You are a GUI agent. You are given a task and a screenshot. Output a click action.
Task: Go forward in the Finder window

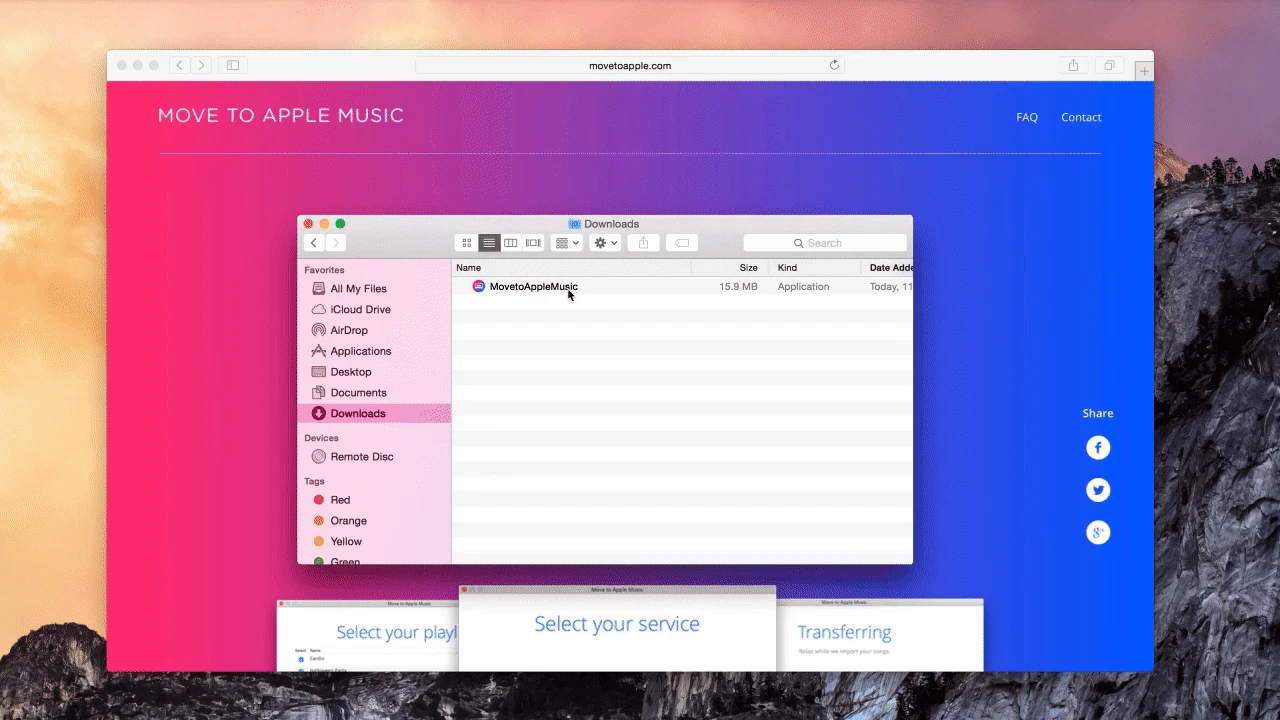click(336, 243)
